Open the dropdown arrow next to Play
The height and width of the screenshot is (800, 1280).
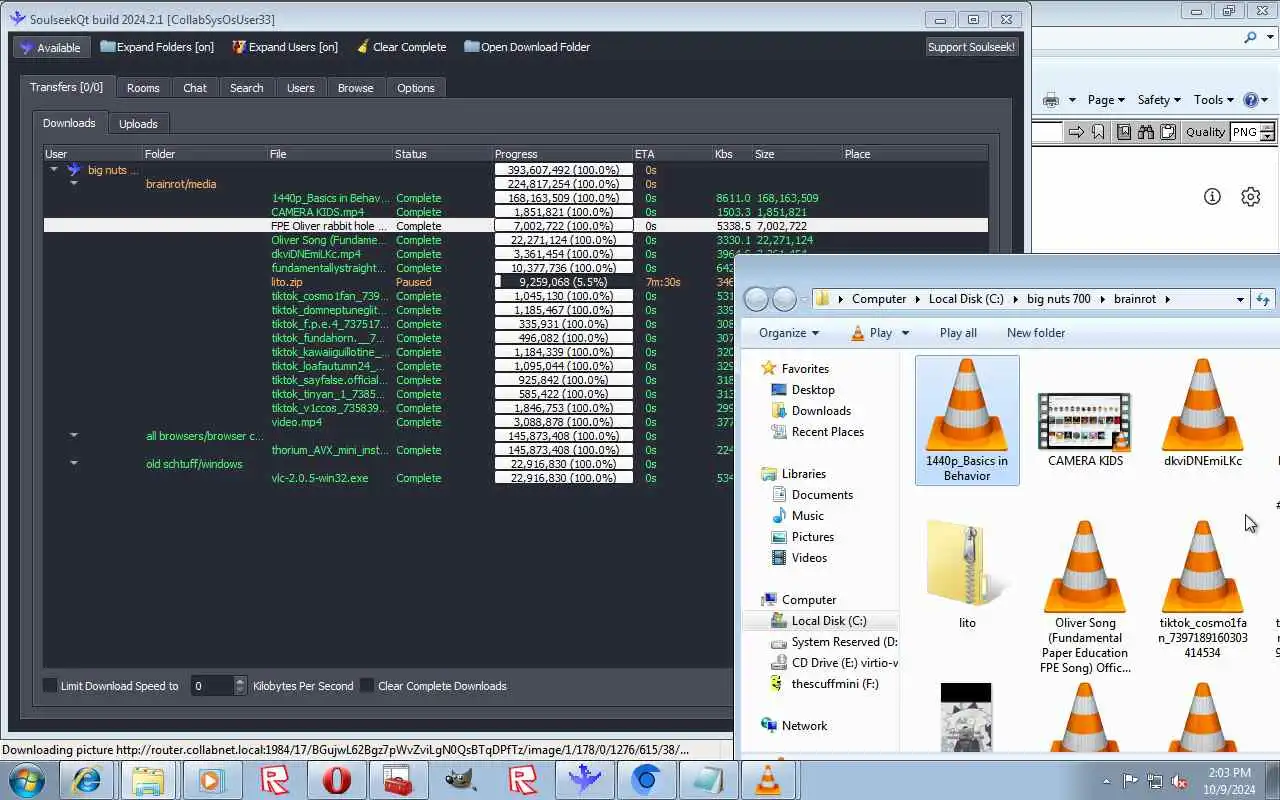(x=905, y=333)
